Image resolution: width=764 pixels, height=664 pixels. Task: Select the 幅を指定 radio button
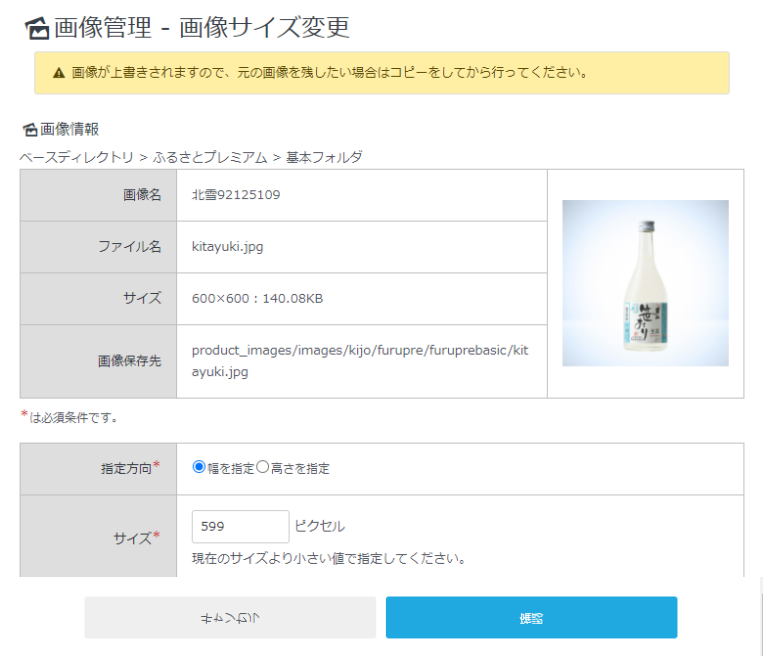tap(199, 467)
